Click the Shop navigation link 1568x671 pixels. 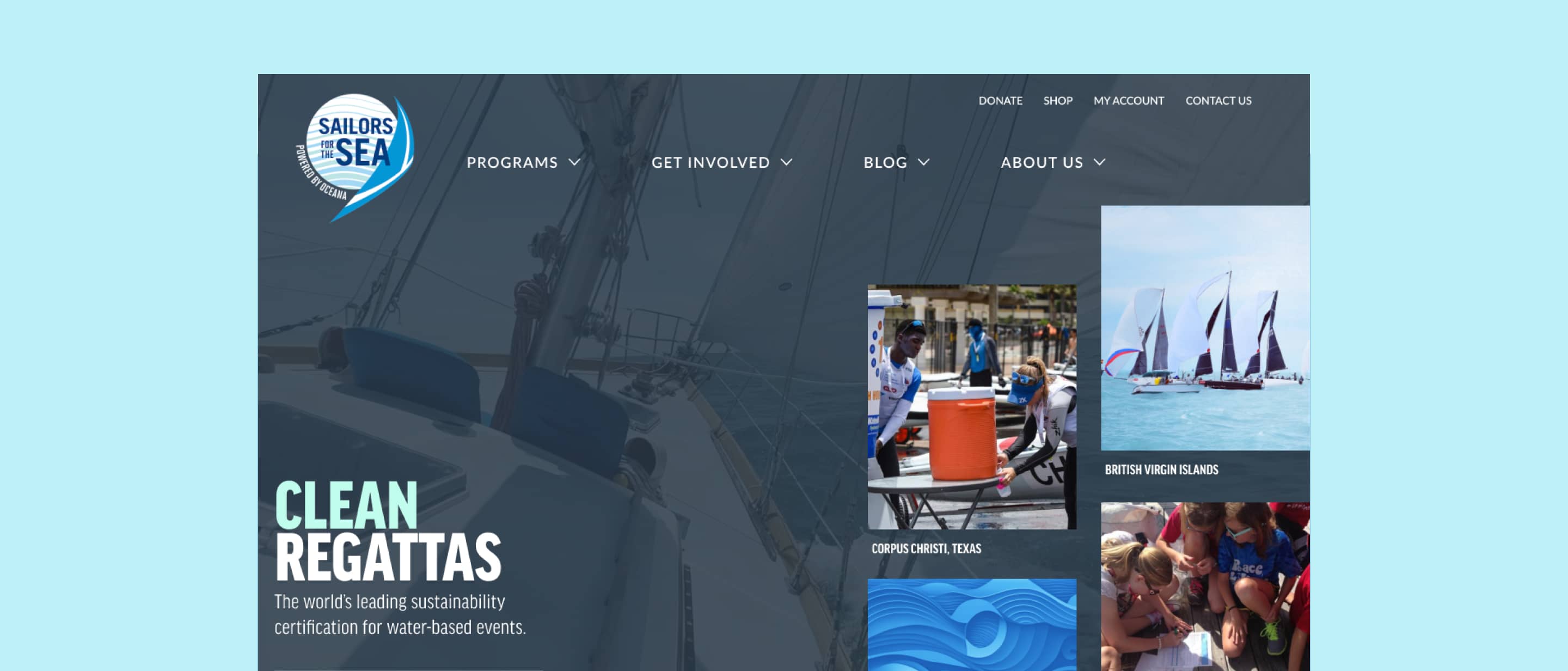point(1057,100)
